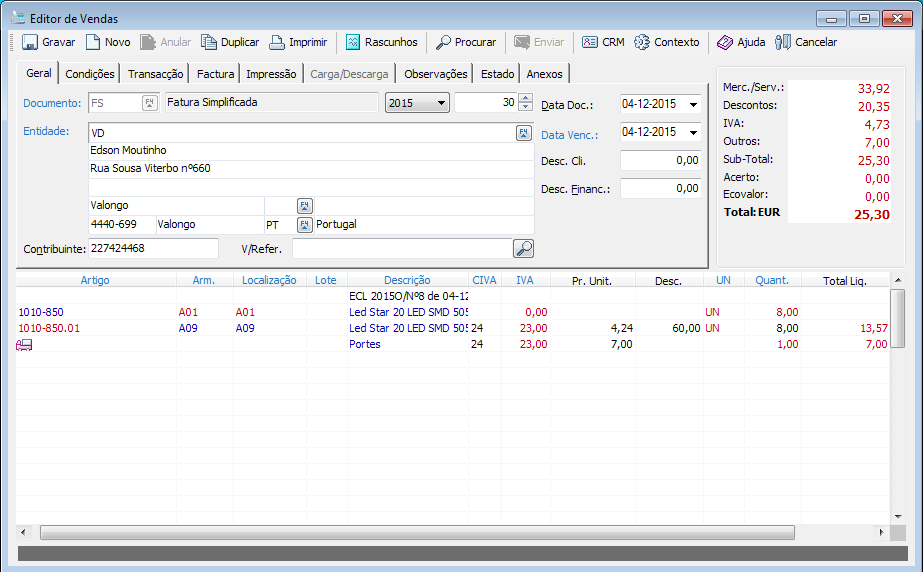Open the Observações tab

(x=435, y=74)
